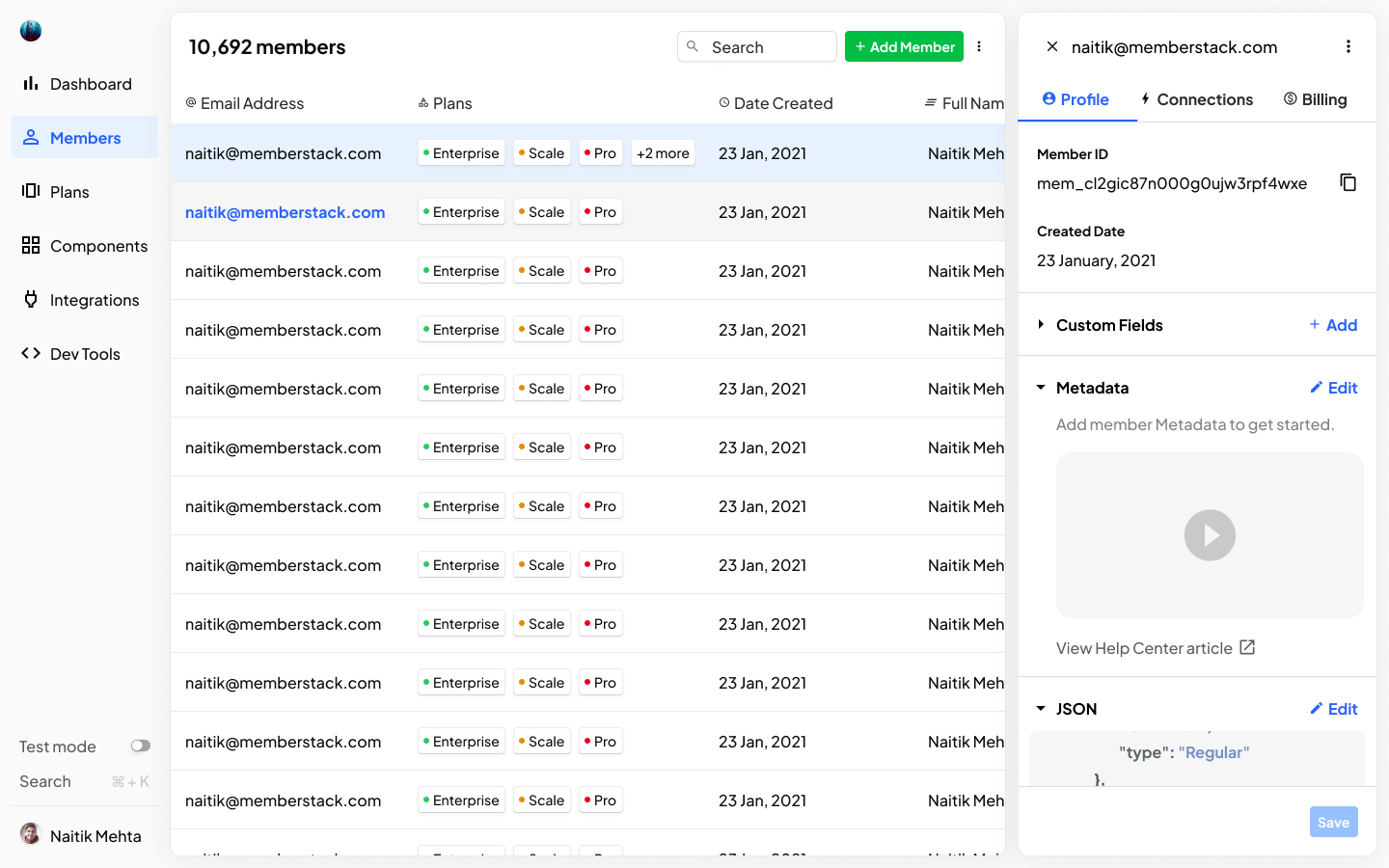Open the View Help Center article link
1389x868 pixels.
click(1147, 648)
